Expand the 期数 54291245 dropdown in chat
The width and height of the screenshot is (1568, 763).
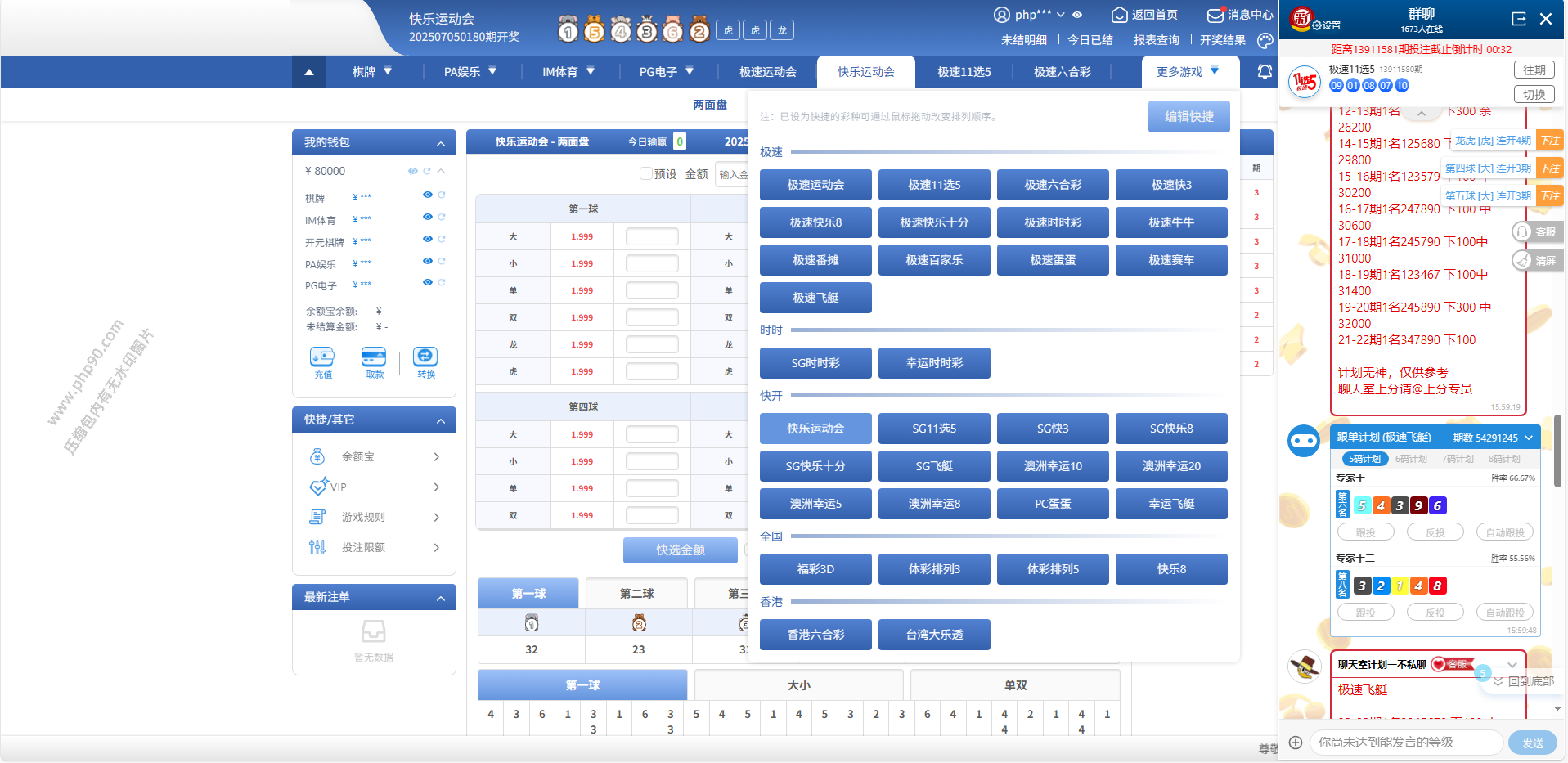1529,438
